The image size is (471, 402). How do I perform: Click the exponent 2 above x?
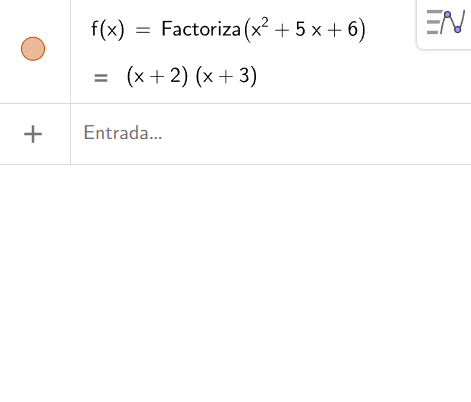coord(265,23)
